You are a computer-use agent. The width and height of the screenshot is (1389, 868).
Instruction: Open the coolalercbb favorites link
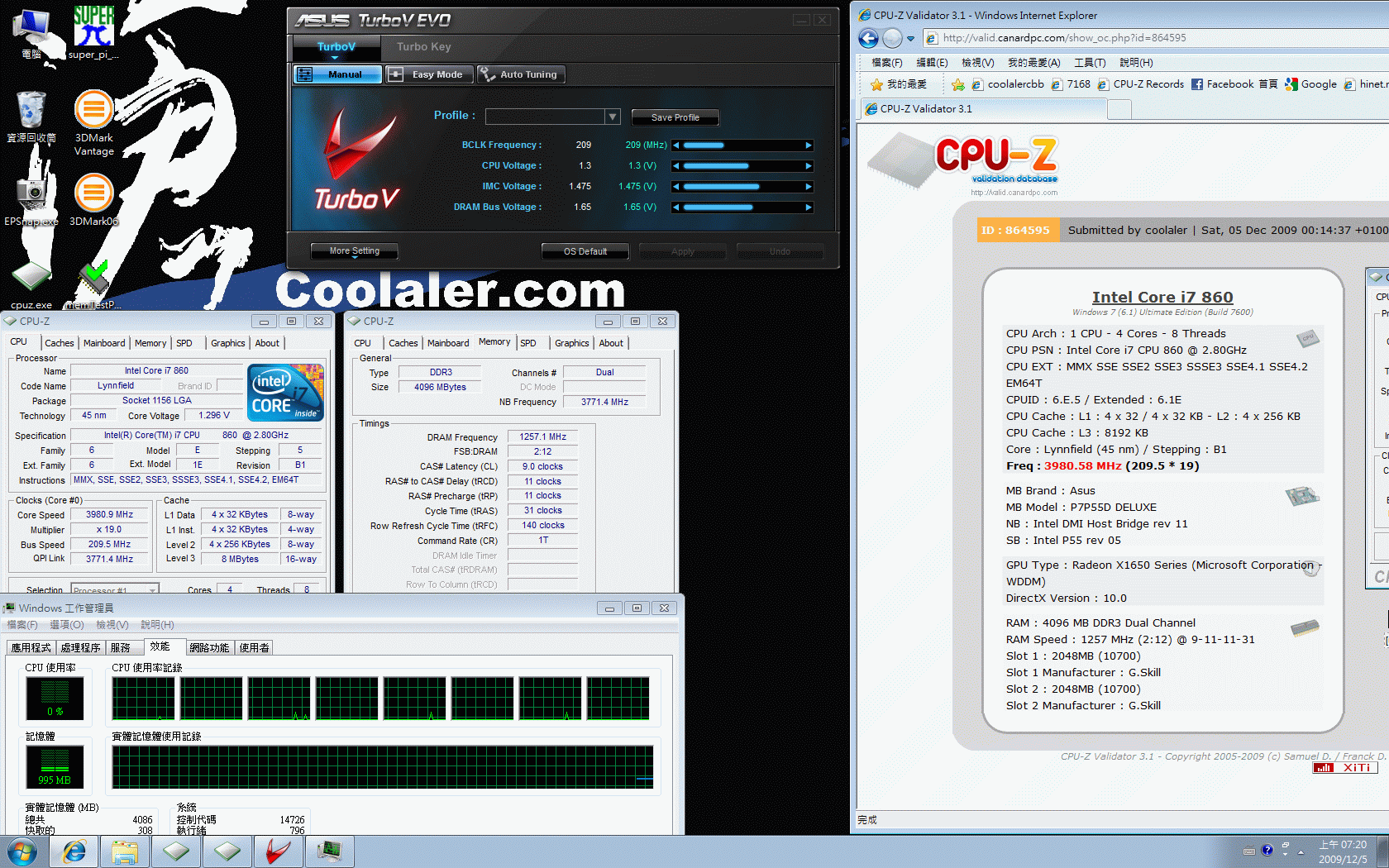pyautogui.click(x=1008, y=84)
